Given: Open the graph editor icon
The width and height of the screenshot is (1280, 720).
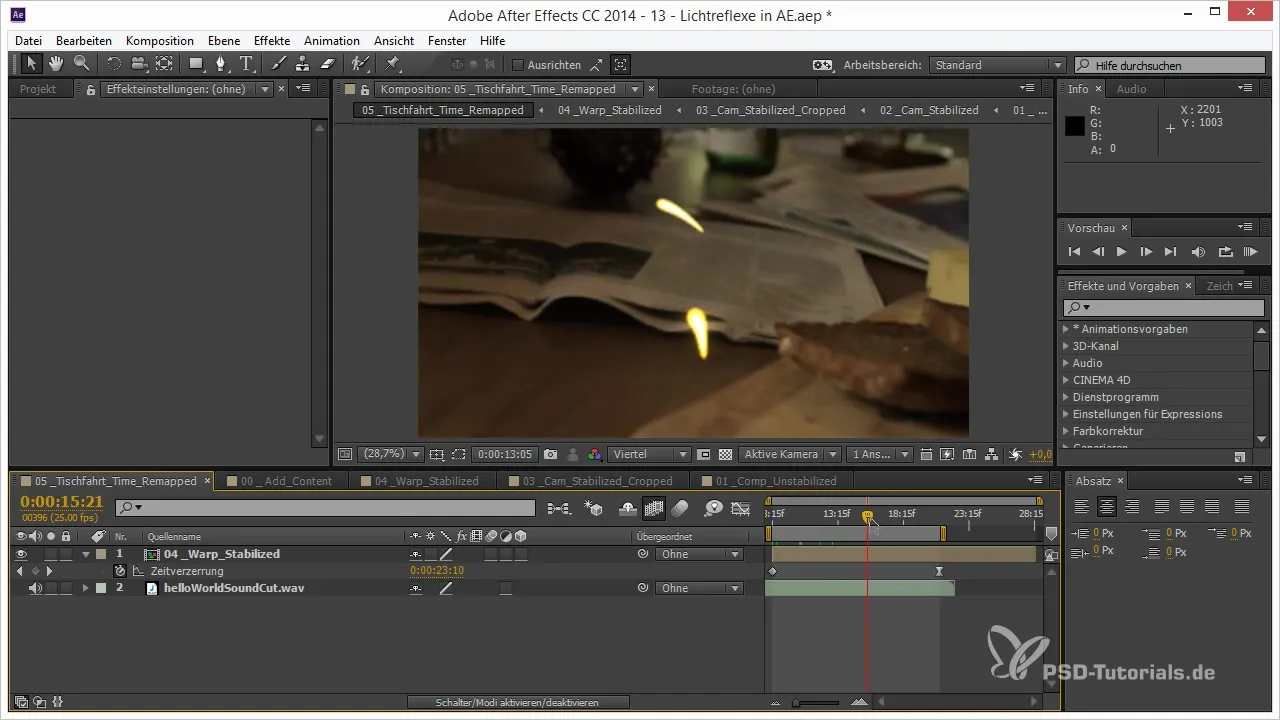Looking at the screenshot, I should coord(741,508).
